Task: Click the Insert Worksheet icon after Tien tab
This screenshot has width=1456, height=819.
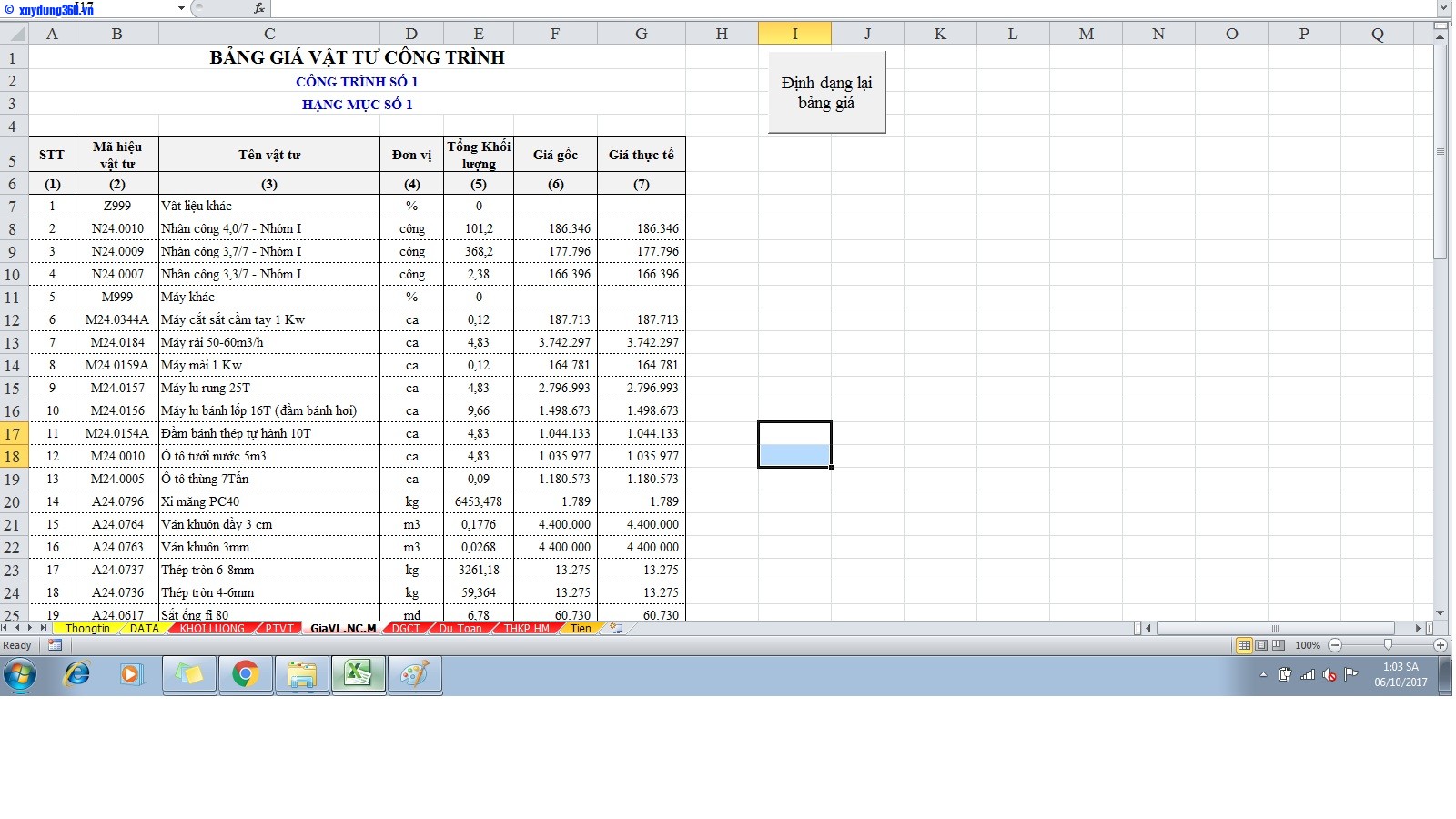Action: tap(616, 628)
